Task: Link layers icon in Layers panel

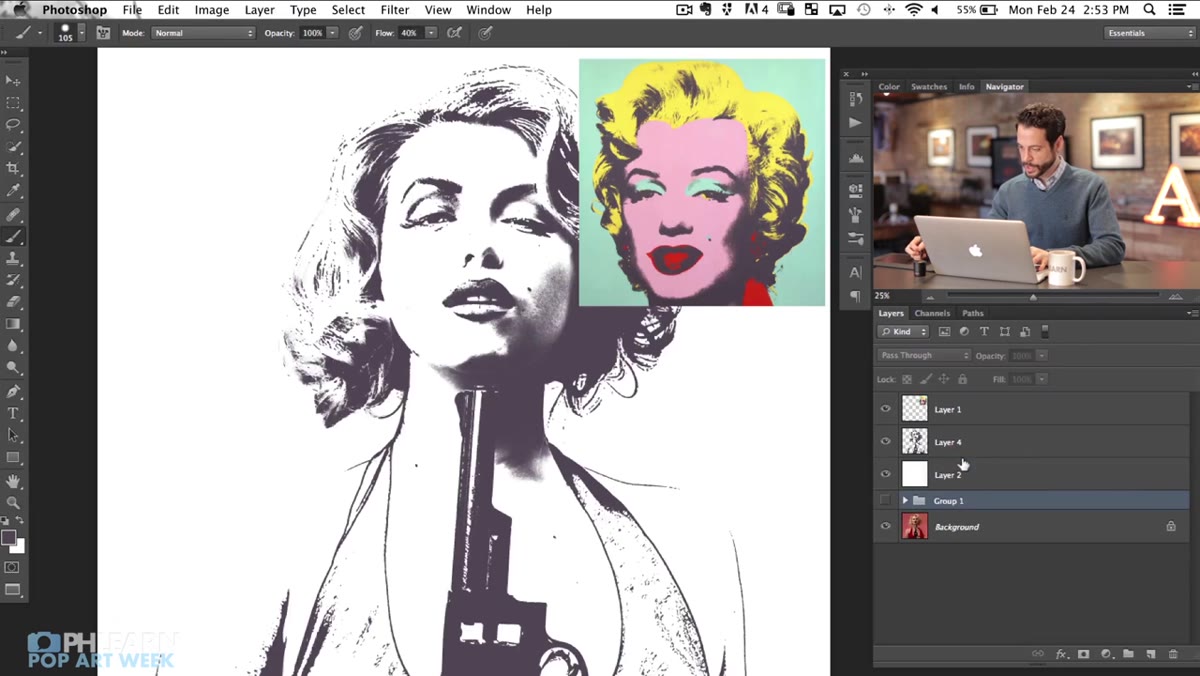Action: (x=1038, y=654)
